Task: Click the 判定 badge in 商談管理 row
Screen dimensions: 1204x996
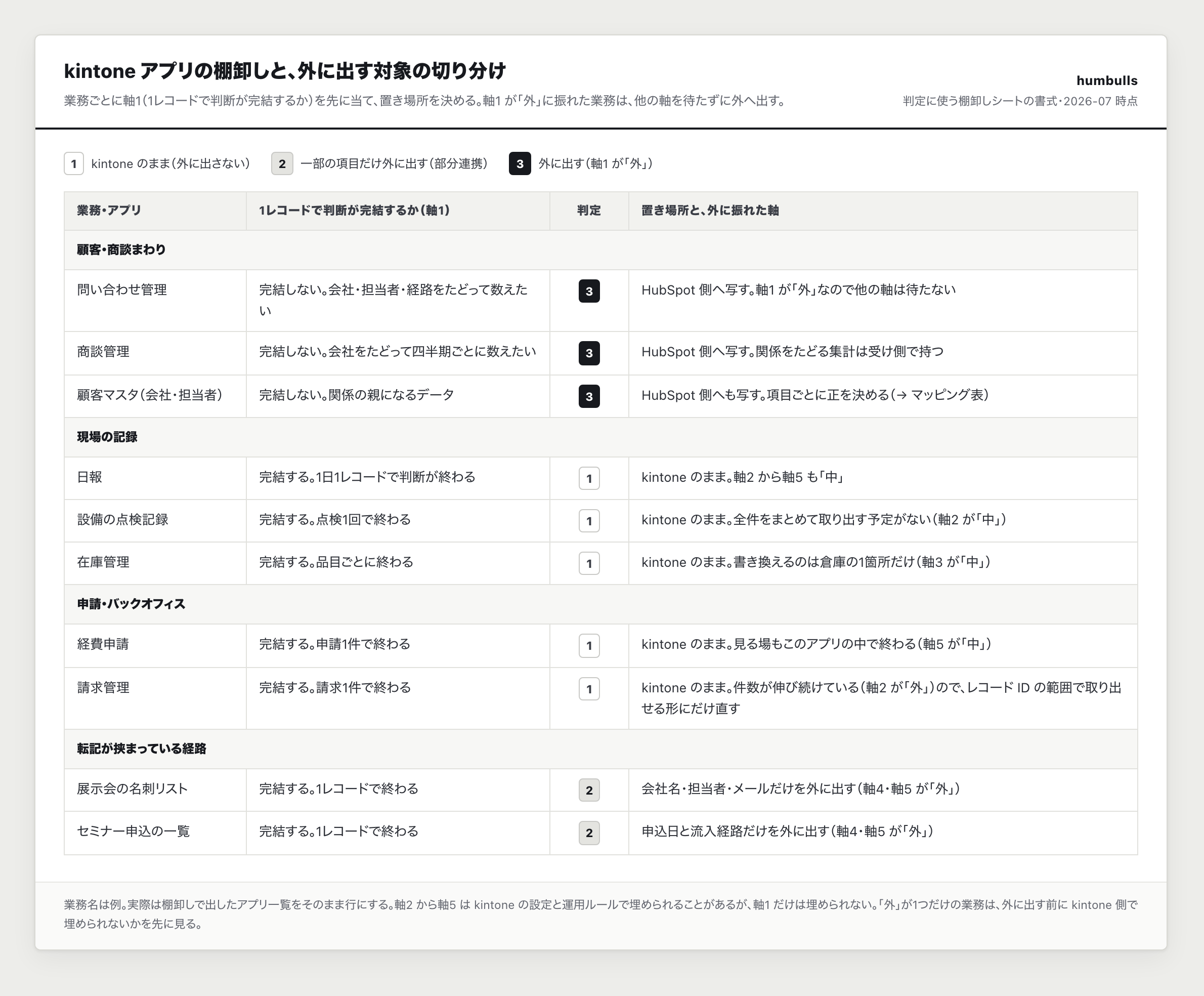Action: point(589,353)
